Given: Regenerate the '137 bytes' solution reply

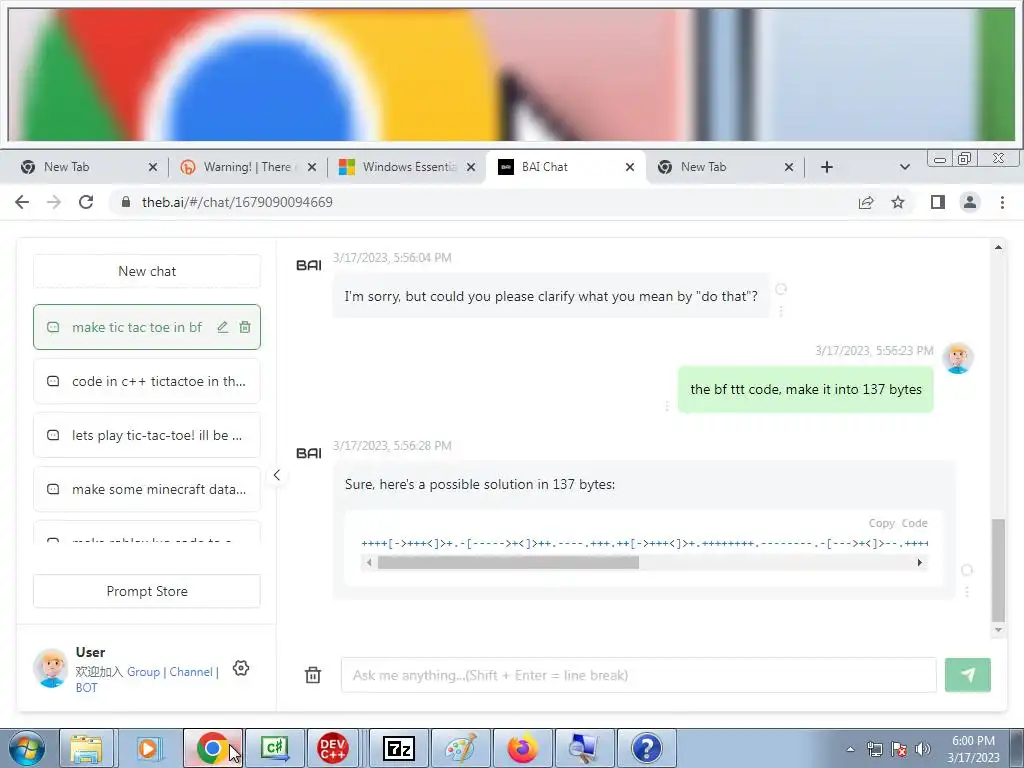Looking at the screenshot, I should (x=967, y=570).
